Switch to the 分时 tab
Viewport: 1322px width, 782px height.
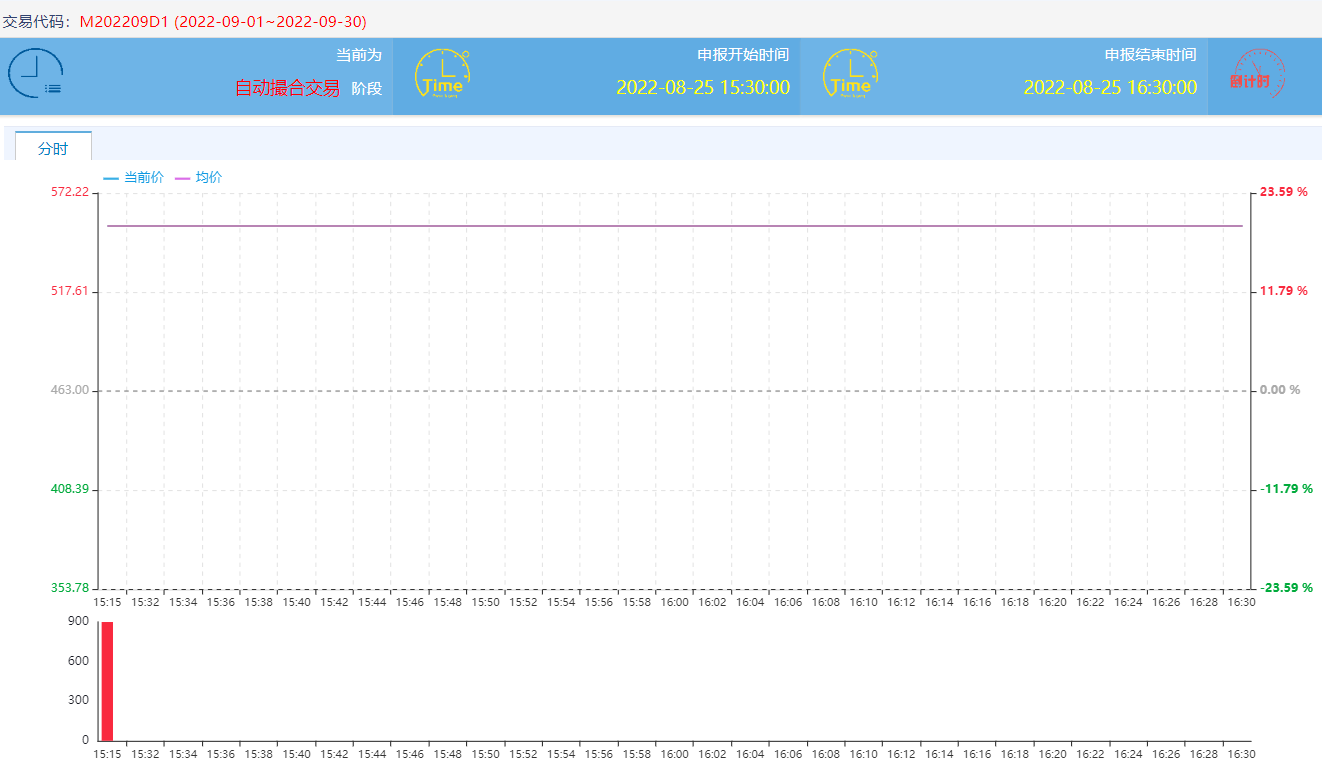[53, 148]
